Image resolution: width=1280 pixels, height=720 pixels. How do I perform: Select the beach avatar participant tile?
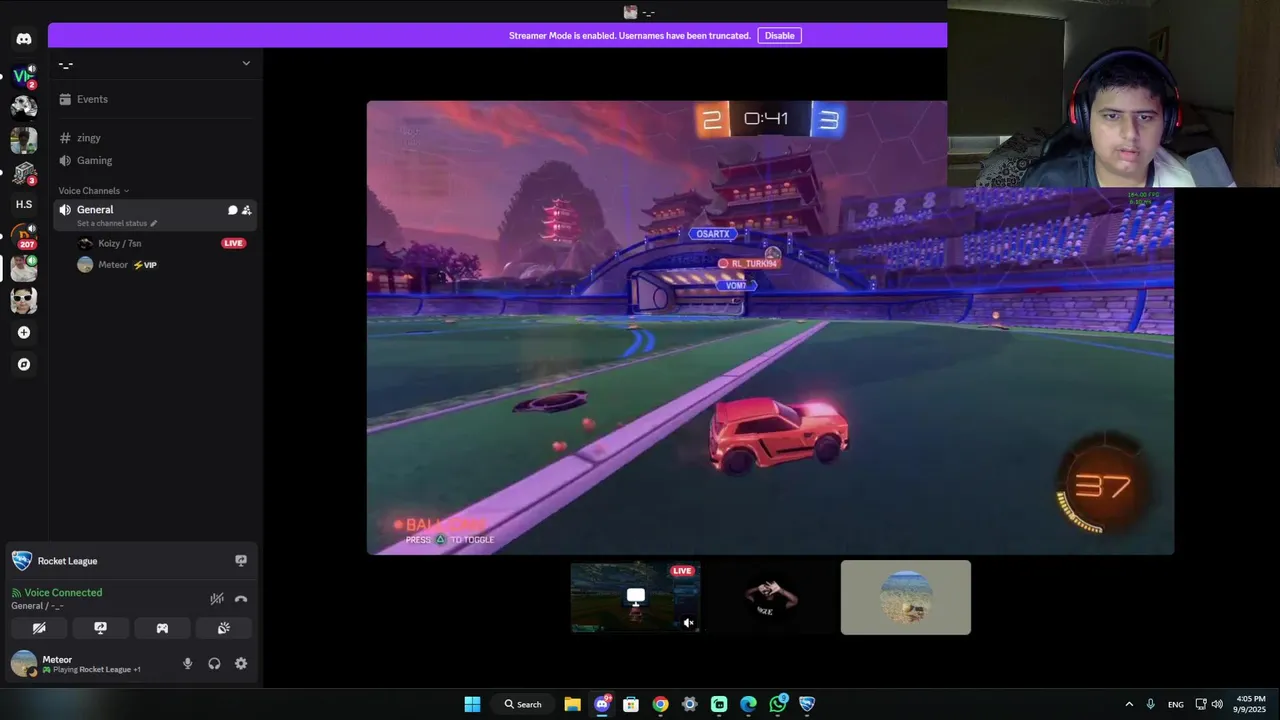(x=905, y=597)
